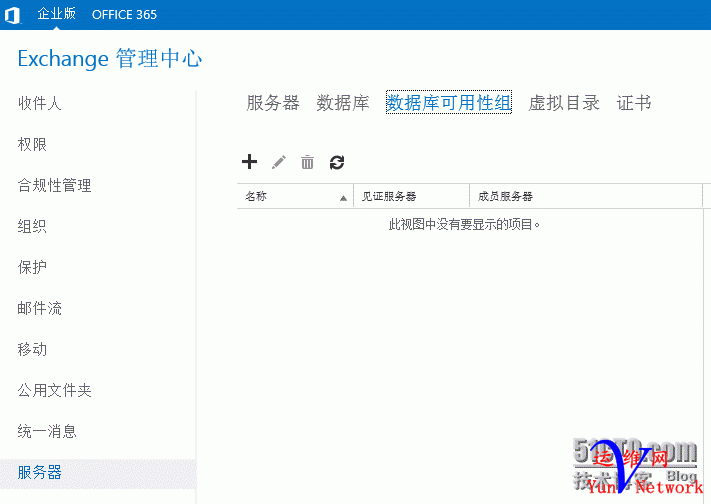Open the 企业版 top navigation link
The width and height of the screenshot is (711, 504).
pos(57,14)
